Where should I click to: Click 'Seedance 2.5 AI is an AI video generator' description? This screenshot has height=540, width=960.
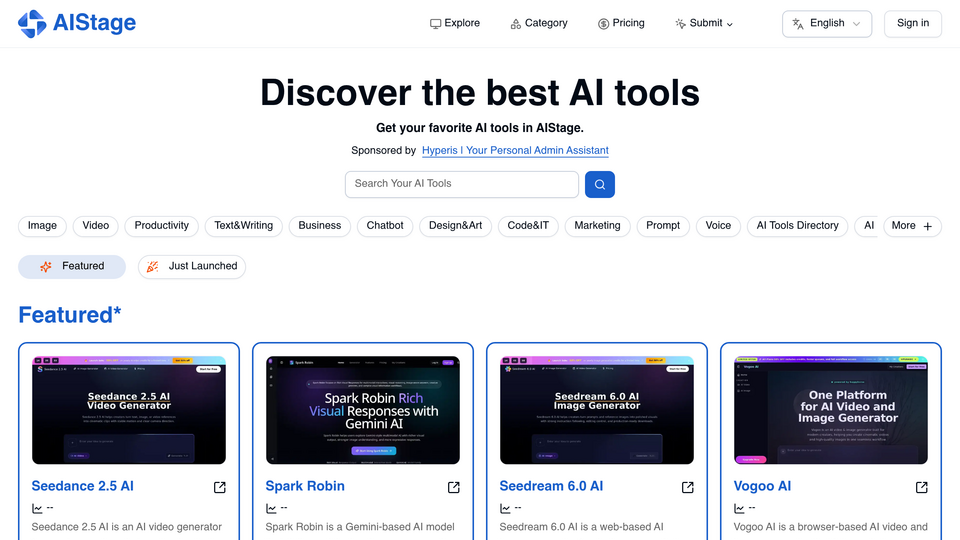(x=127, y=527)
